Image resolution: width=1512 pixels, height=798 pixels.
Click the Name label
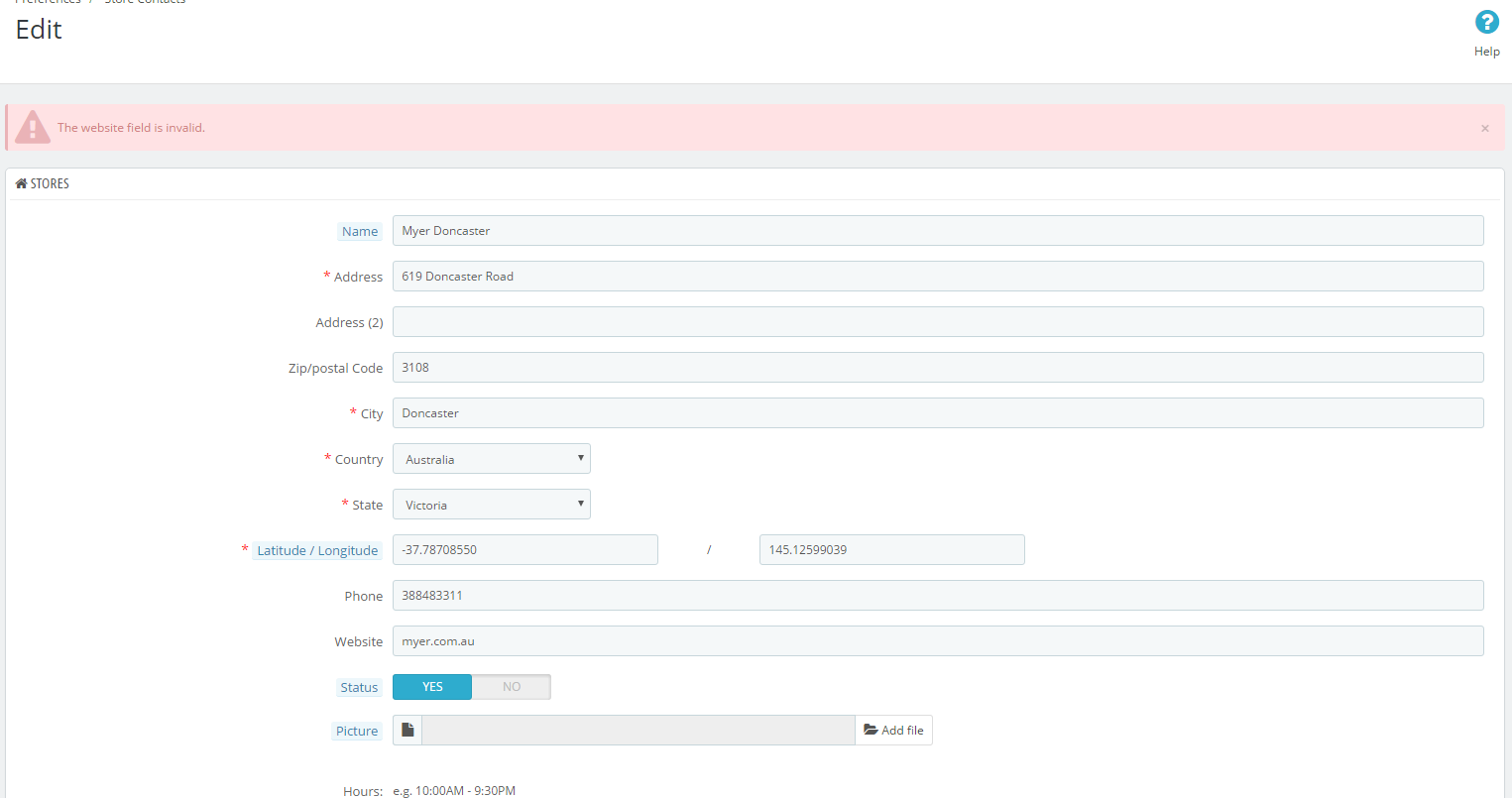click(x=360, y=231)
